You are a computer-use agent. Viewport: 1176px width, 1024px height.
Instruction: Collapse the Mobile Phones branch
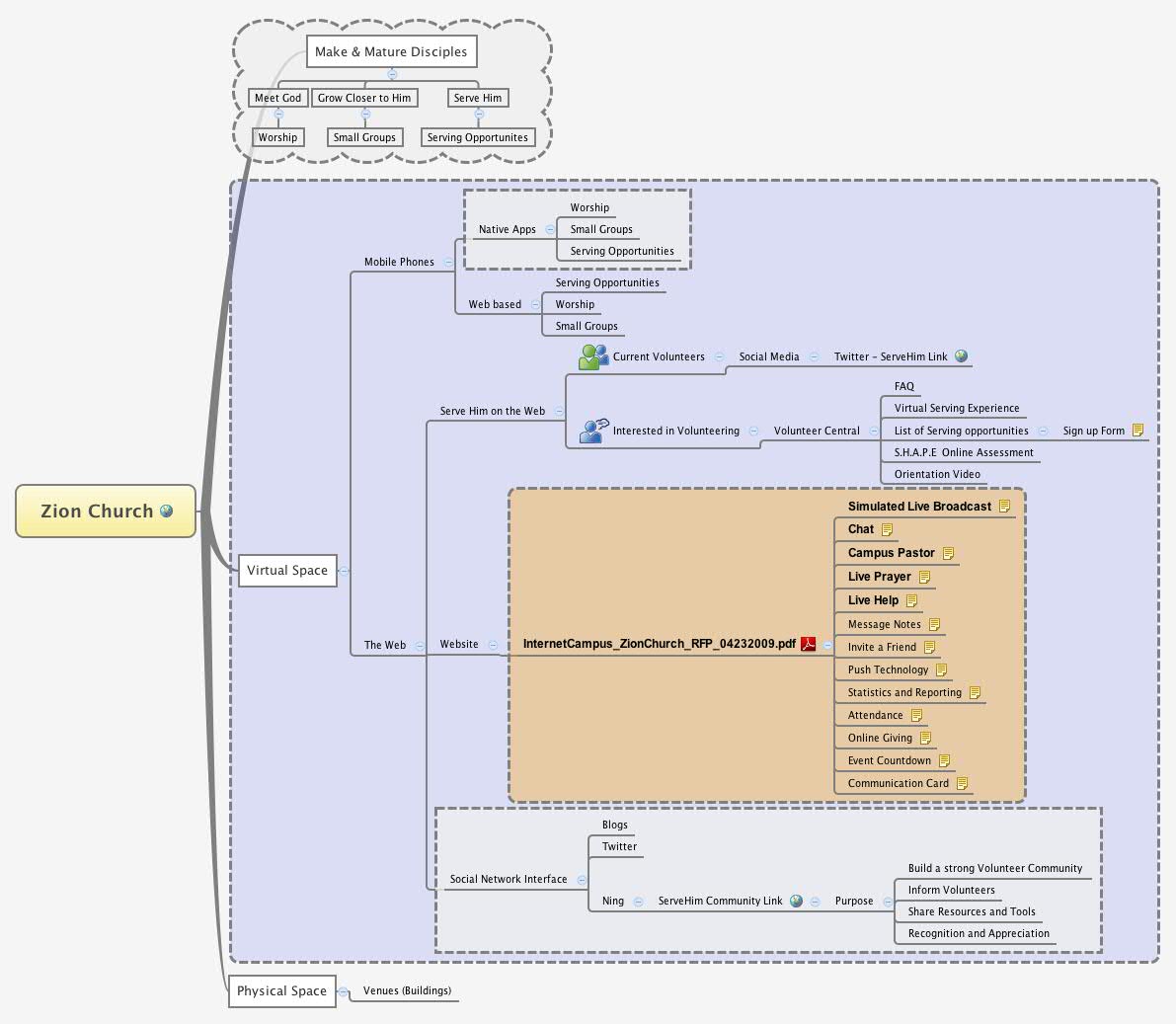449,262
